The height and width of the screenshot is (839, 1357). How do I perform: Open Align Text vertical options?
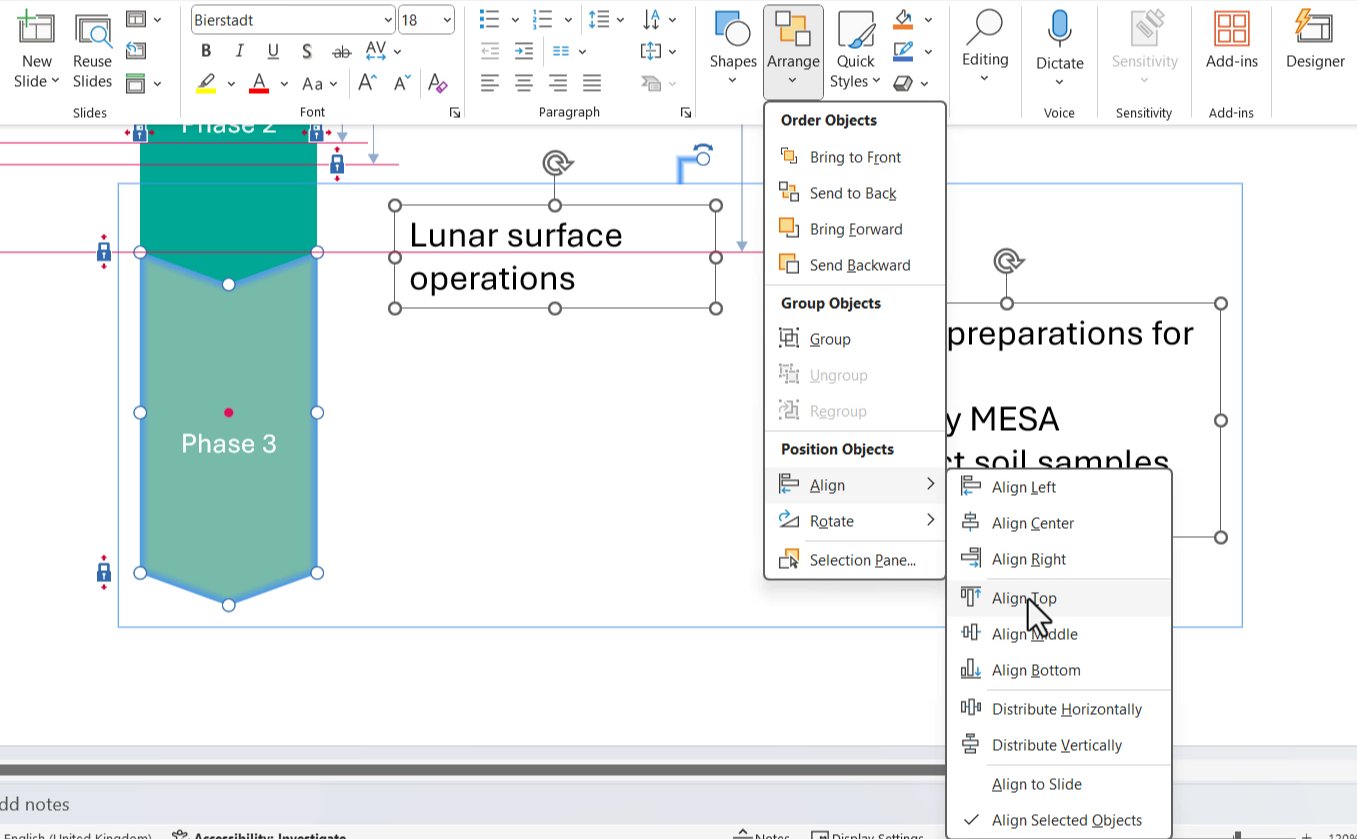(x=659, y=51)
